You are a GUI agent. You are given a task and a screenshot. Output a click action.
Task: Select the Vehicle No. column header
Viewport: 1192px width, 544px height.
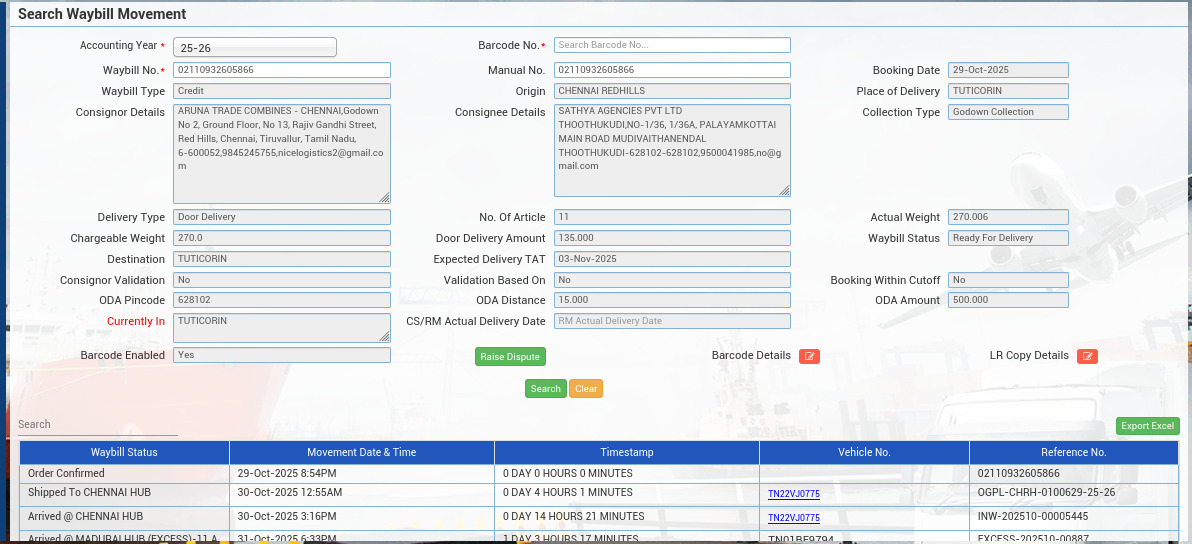click(863, 452)
